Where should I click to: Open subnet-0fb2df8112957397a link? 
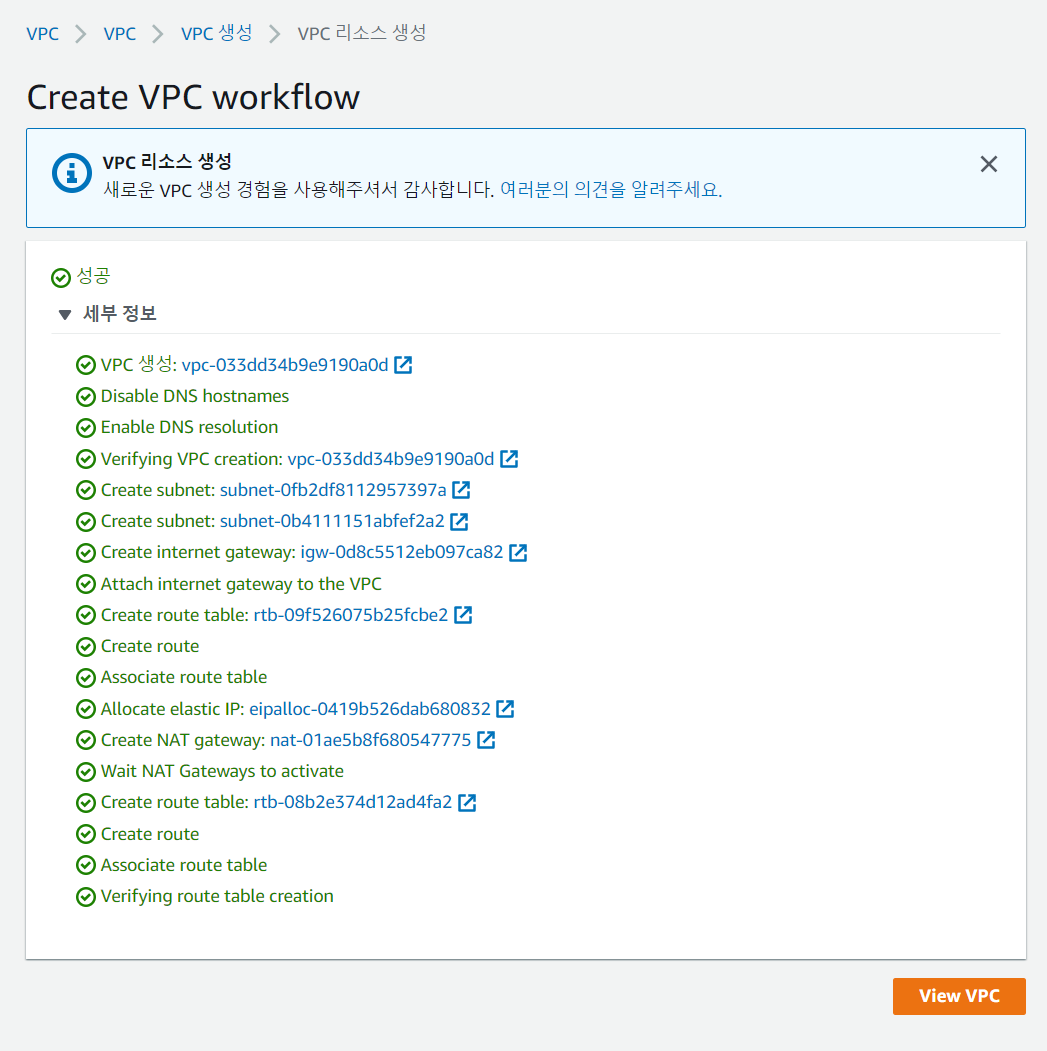point(333,490)
